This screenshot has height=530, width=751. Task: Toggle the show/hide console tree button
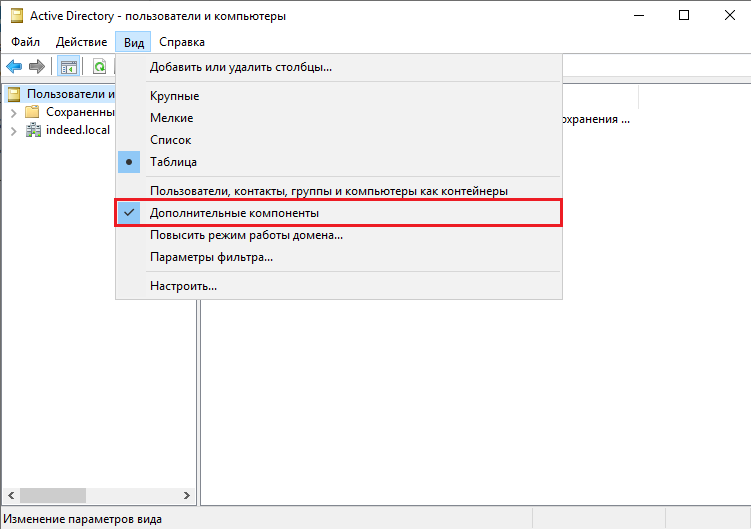coord(68,67)
